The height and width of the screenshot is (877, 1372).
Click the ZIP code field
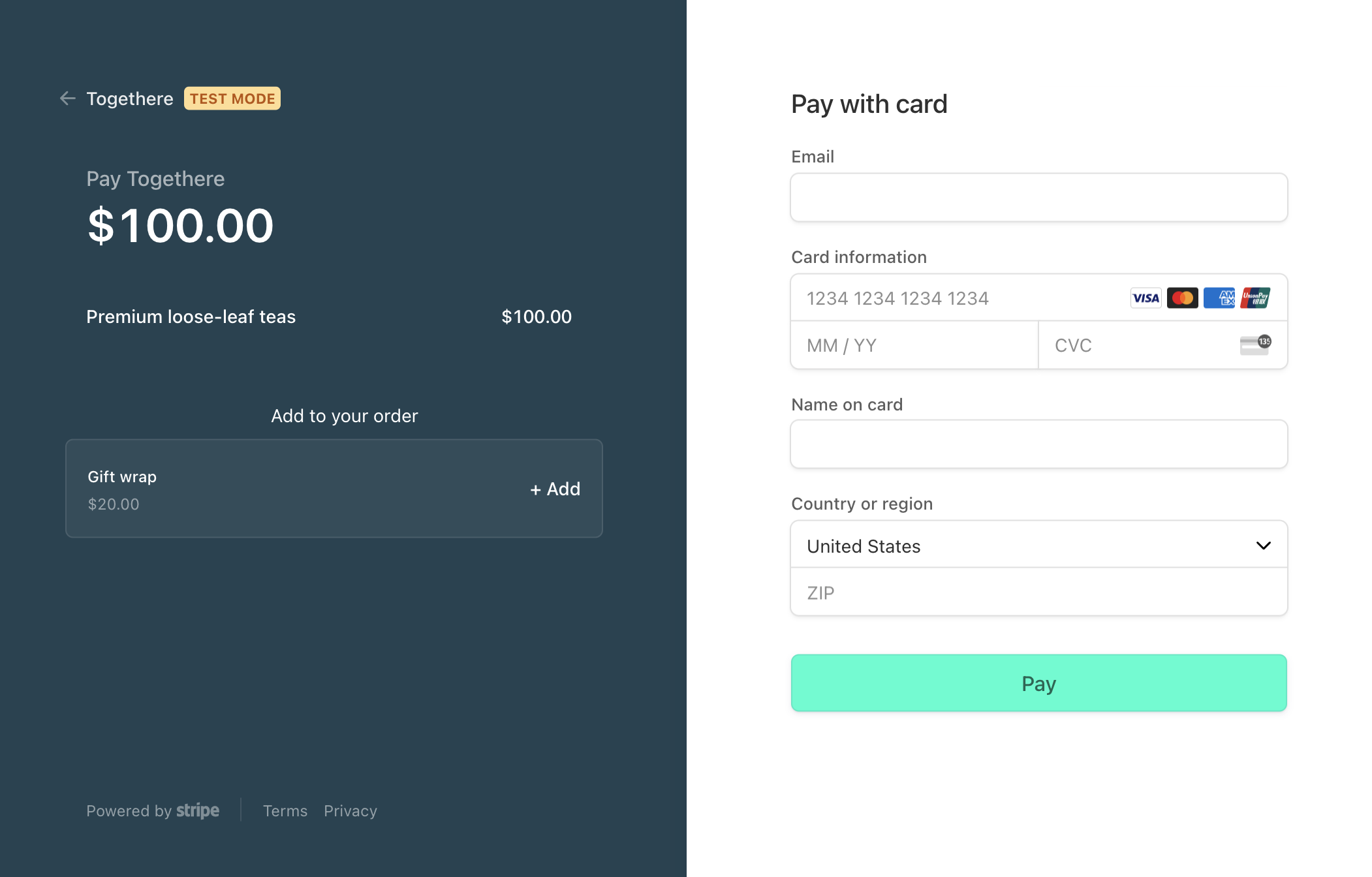[1038, 592]
